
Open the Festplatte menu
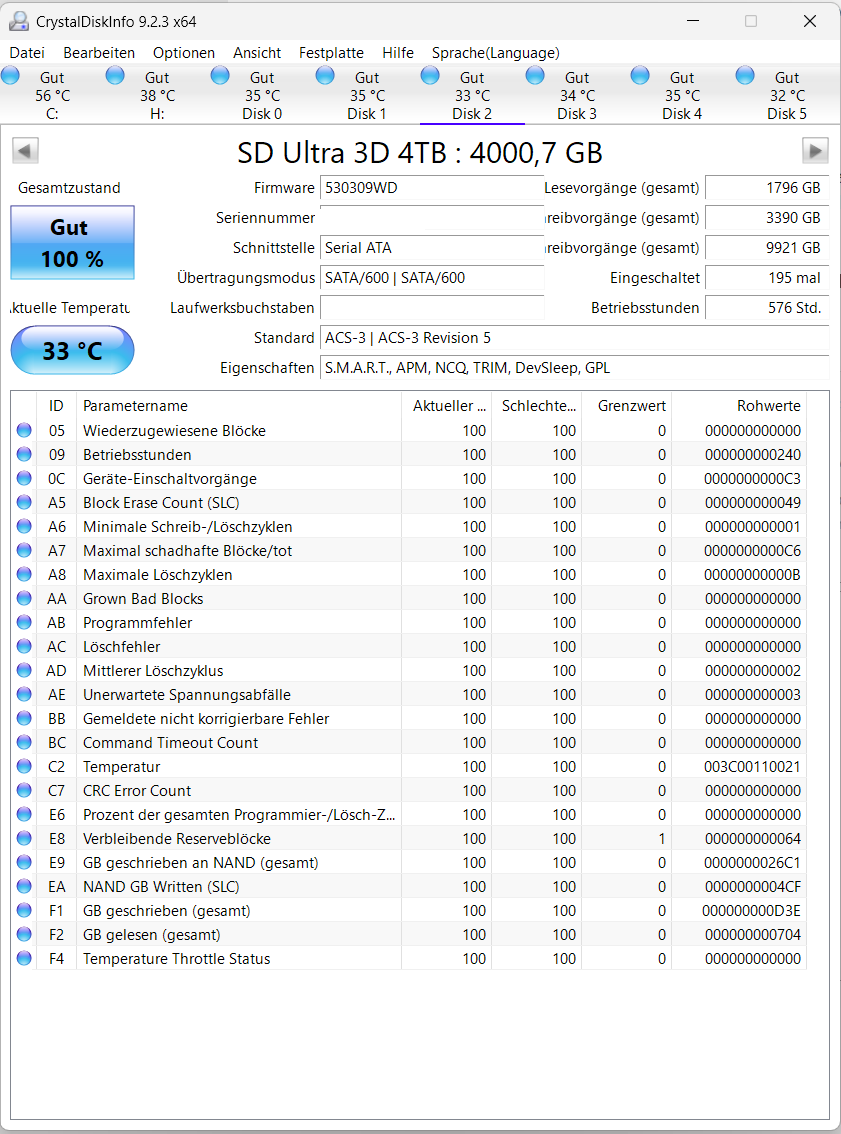[x=331, y=53]
